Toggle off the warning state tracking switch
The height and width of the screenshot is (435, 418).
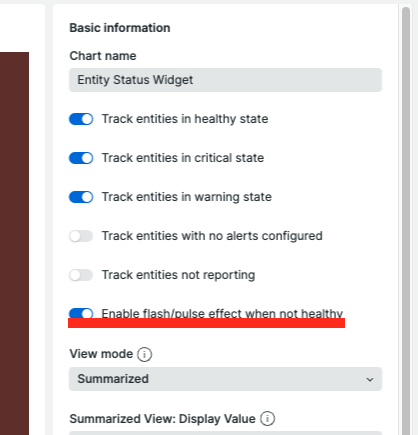pyautogui.click(x=81, y=197)
